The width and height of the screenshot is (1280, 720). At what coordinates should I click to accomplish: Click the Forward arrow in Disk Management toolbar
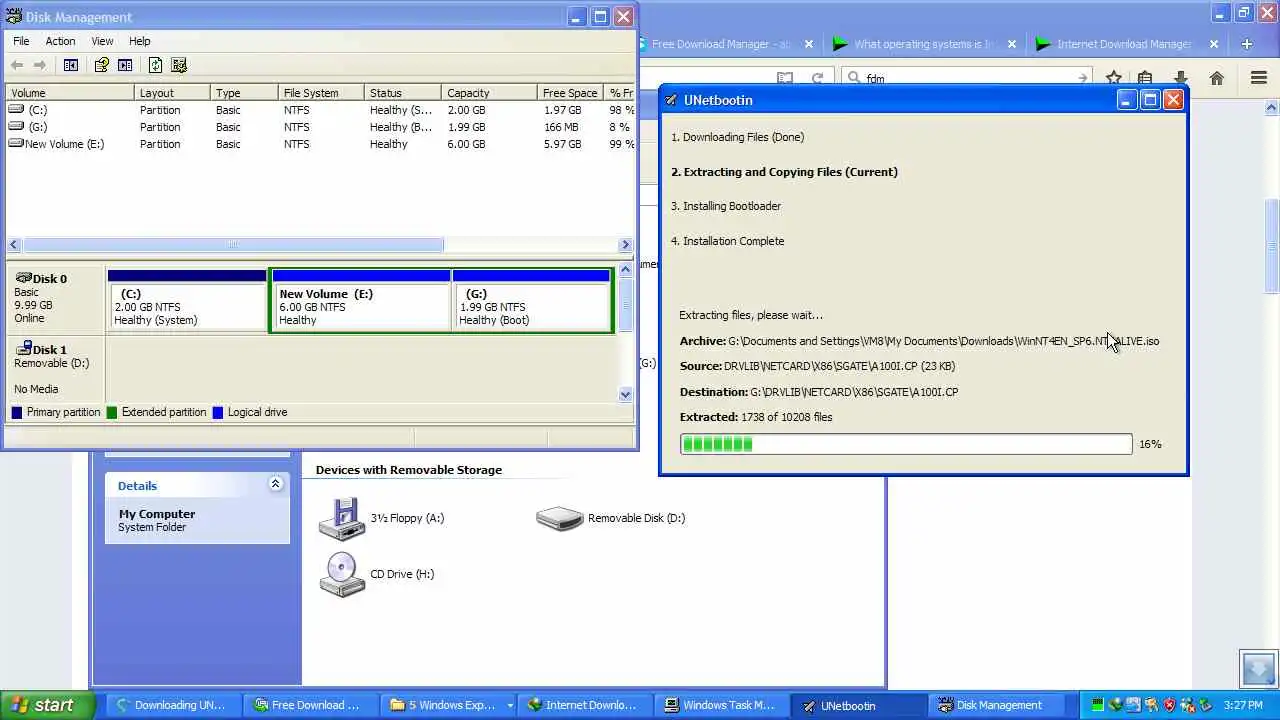coord(40,65)
